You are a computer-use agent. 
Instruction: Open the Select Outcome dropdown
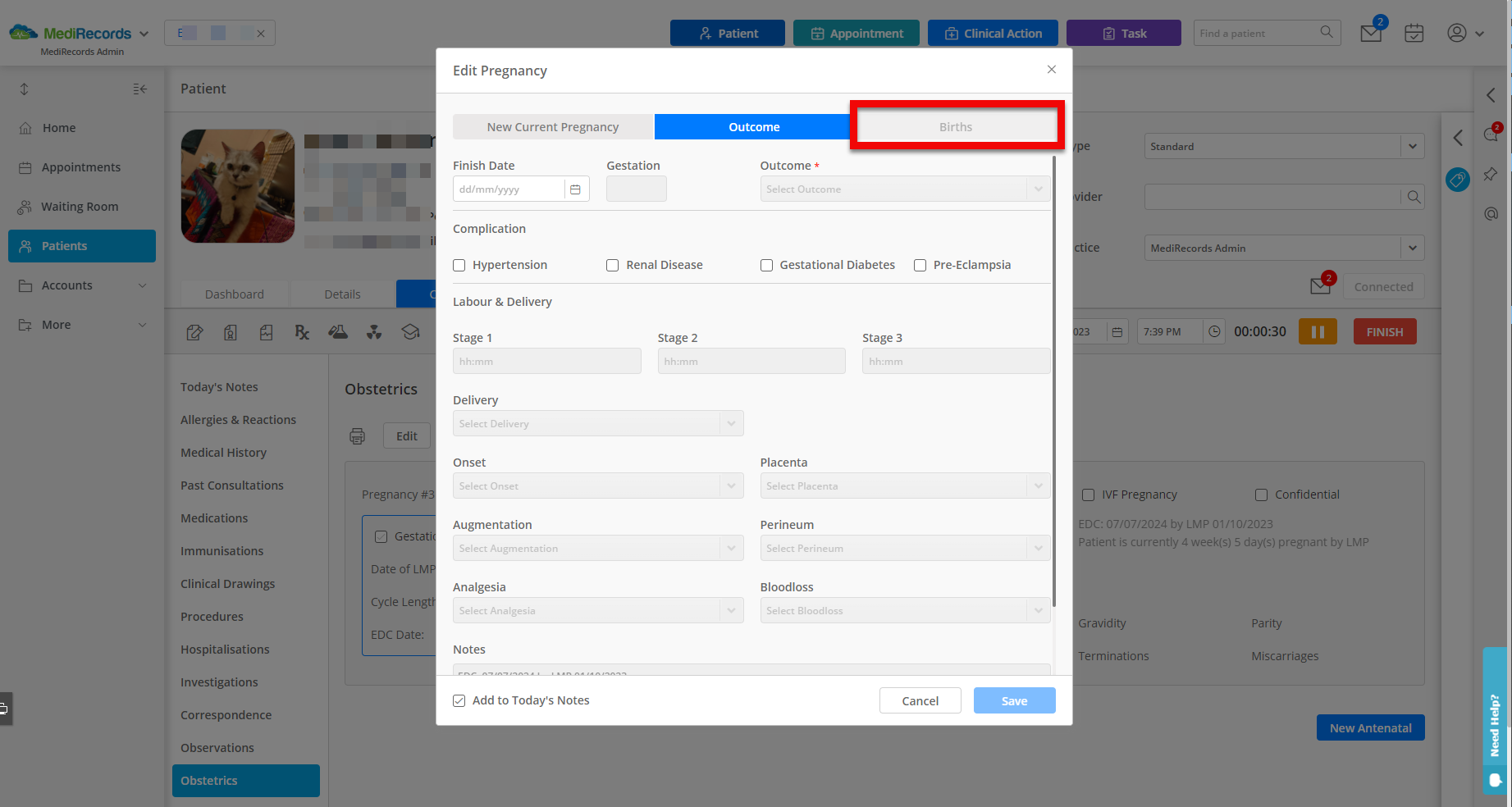(x=904, y=189)
